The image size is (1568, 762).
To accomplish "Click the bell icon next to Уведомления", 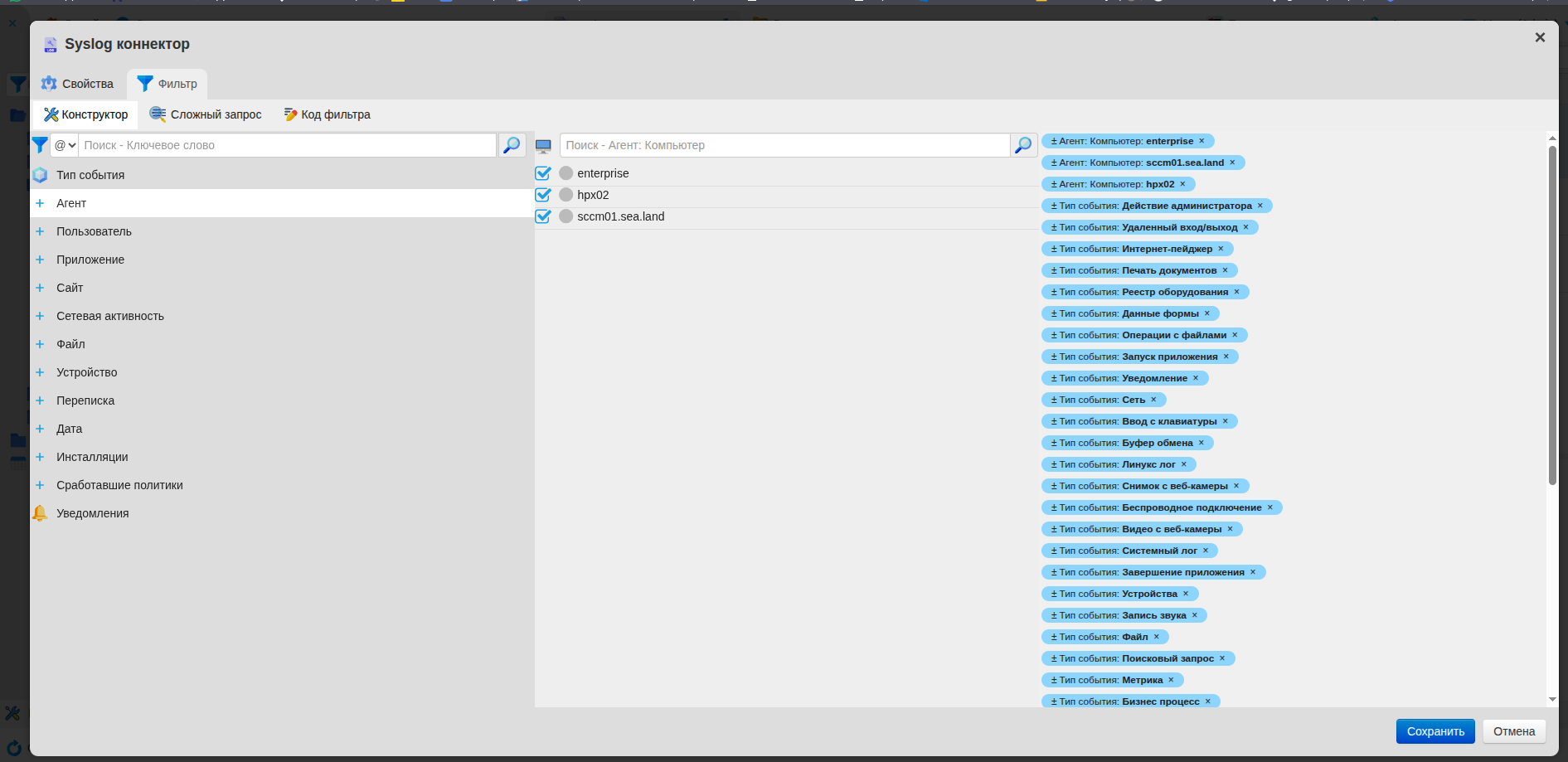I will [40, 513].
